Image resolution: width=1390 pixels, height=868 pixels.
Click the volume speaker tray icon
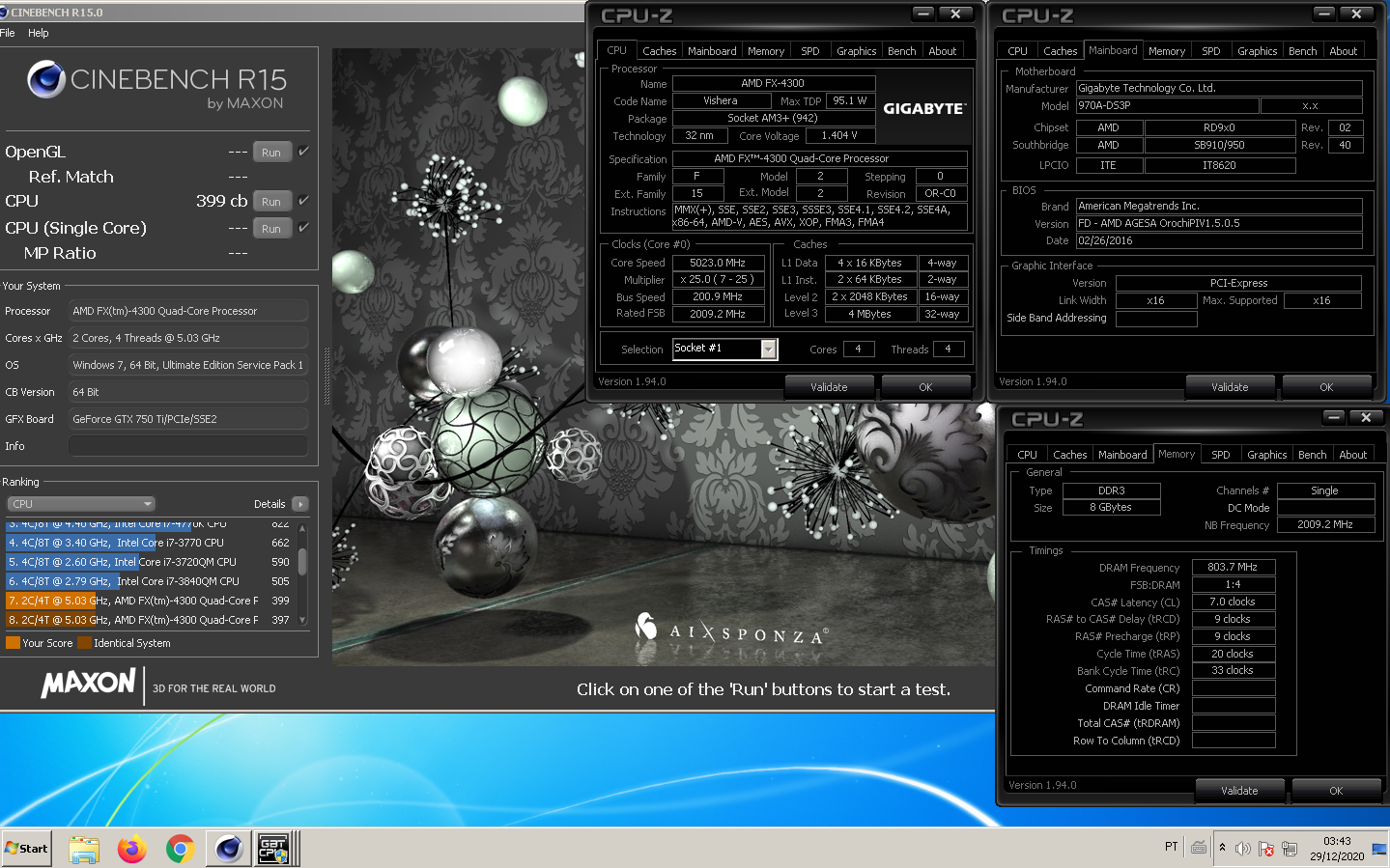(1243, 849)
